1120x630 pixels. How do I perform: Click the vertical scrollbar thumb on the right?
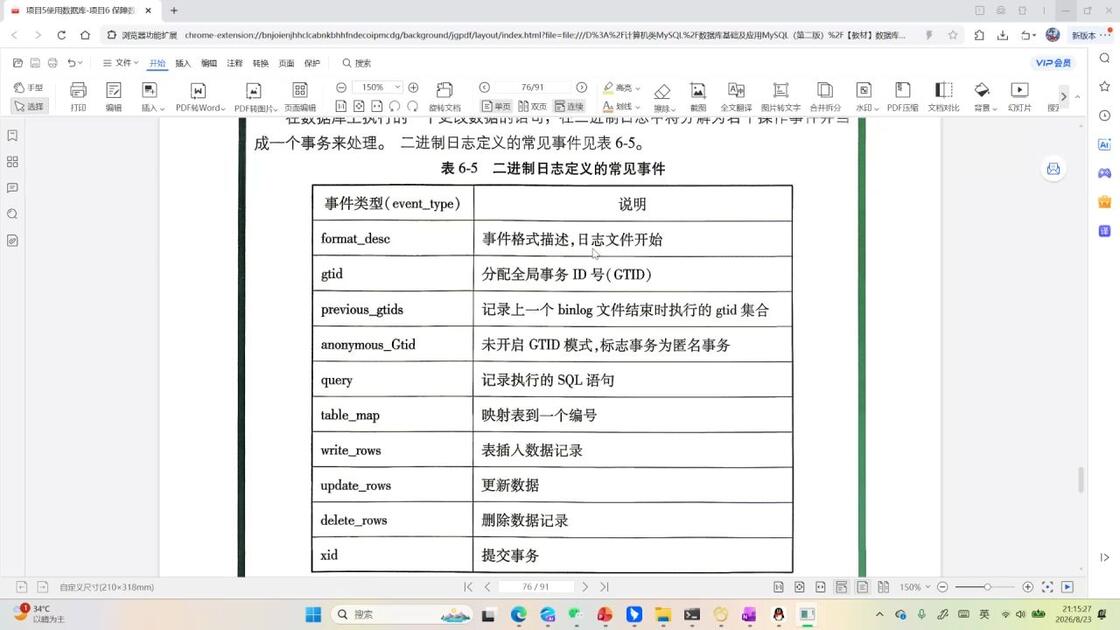(1081, 479)
